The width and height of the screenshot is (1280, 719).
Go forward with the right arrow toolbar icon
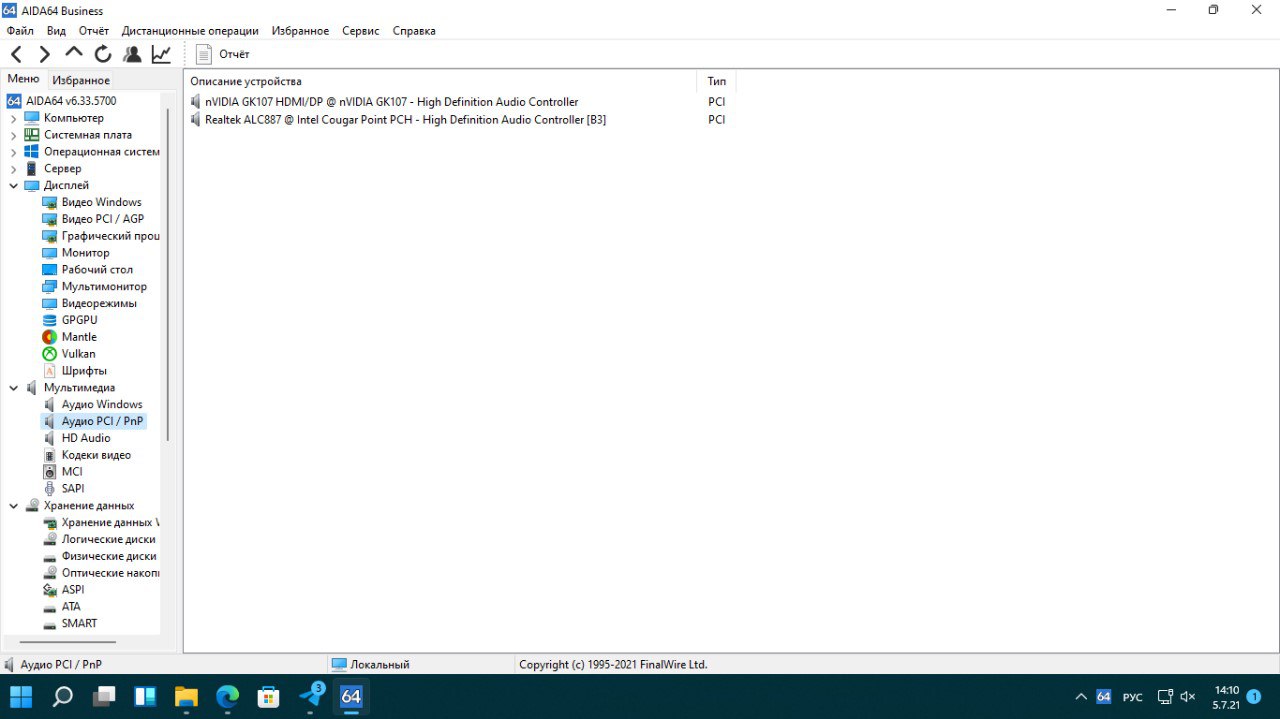(x=44, y=54)
